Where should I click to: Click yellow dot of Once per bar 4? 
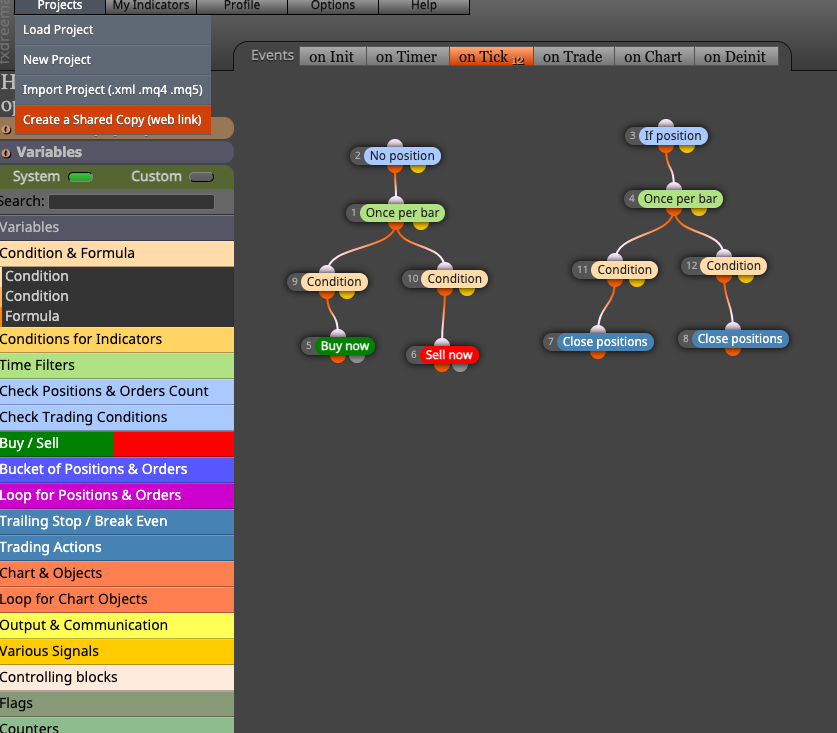[699, 211]
